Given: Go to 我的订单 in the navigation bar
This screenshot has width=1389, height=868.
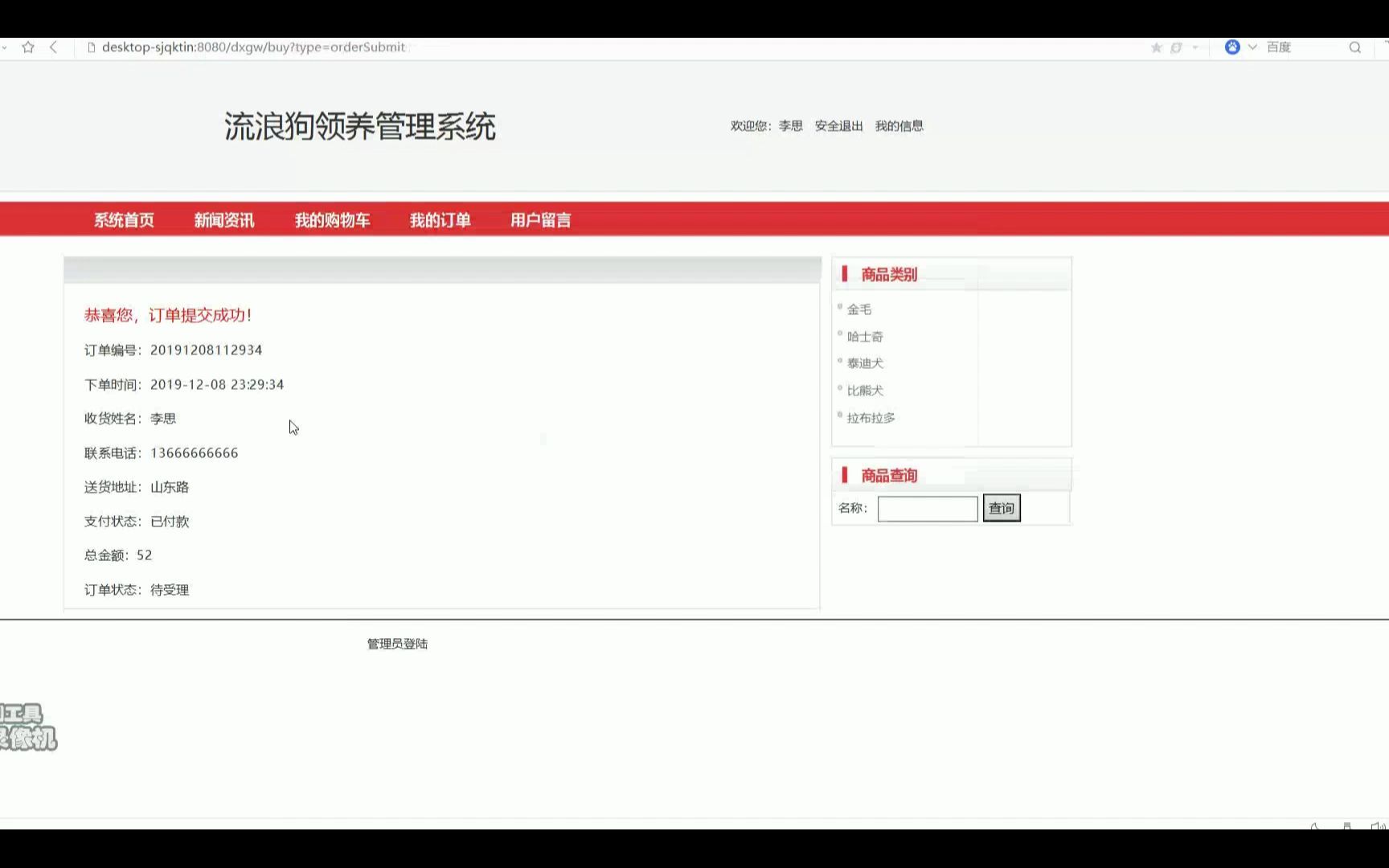Looking at the screenshot, I should [440, 220].
